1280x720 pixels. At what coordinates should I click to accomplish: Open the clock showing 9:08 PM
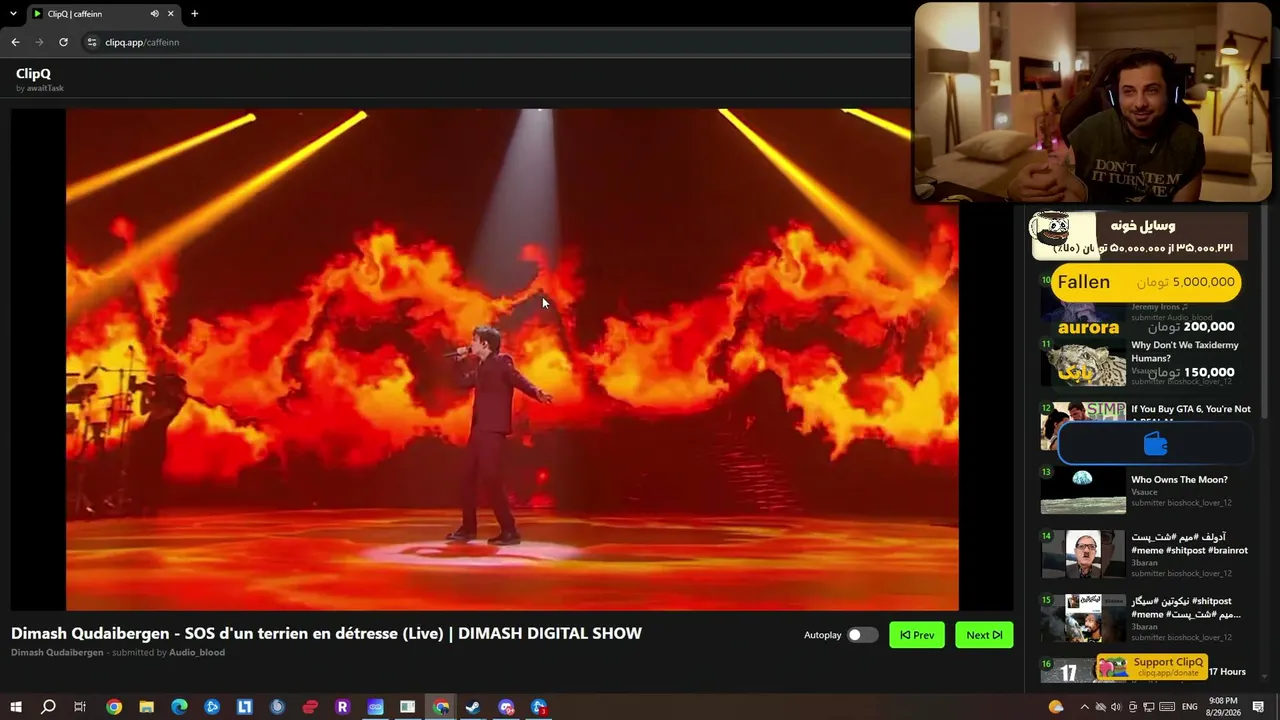tap(1222, 707)
